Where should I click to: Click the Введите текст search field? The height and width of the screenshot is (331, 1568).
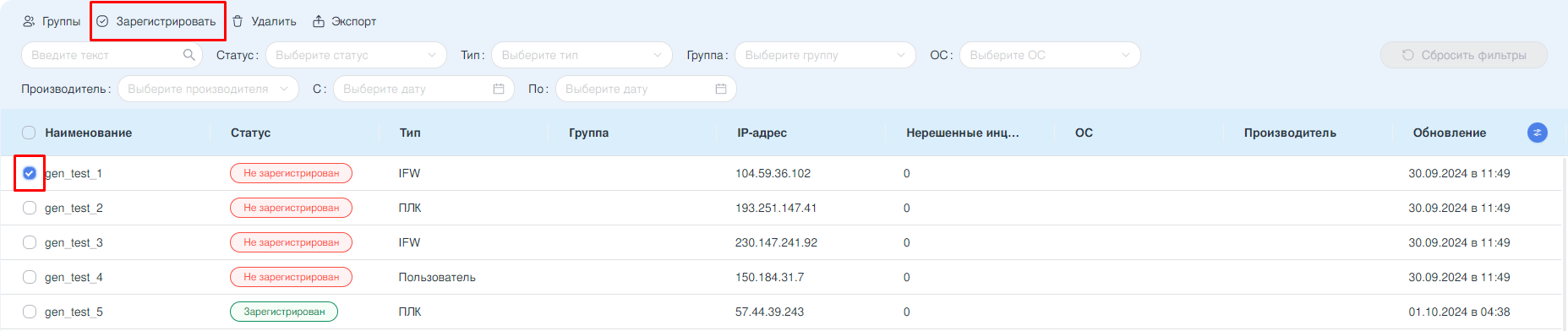click(x=112, y=55)
